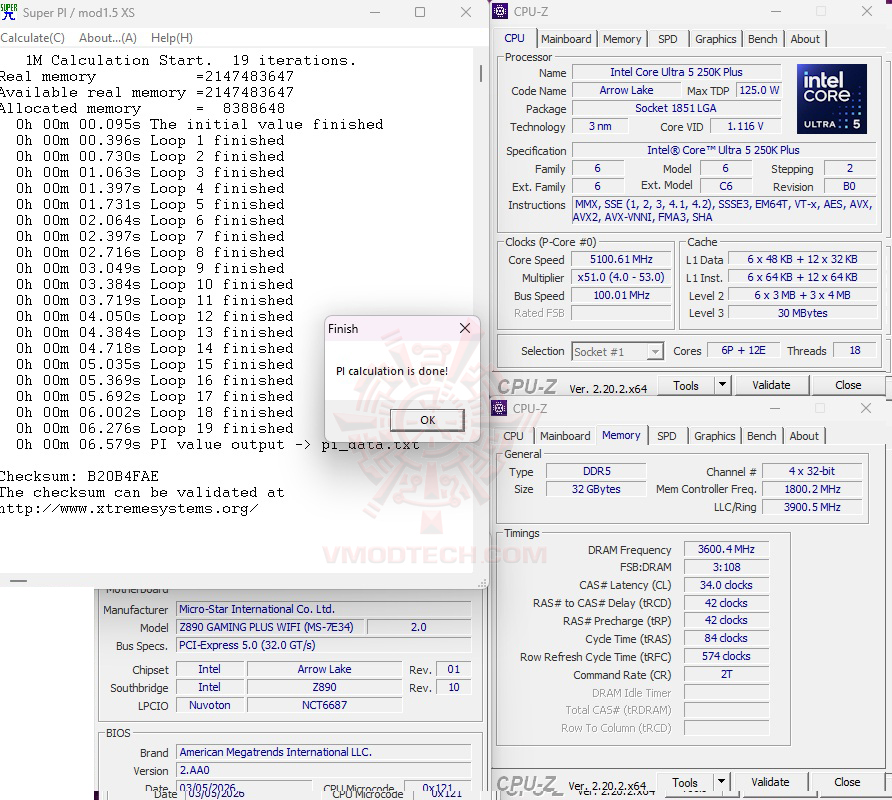Click the Intel Core Ultra 5 250K Plus name field
Viewport: 892px width, 800px height.
(x=676, y=72)
